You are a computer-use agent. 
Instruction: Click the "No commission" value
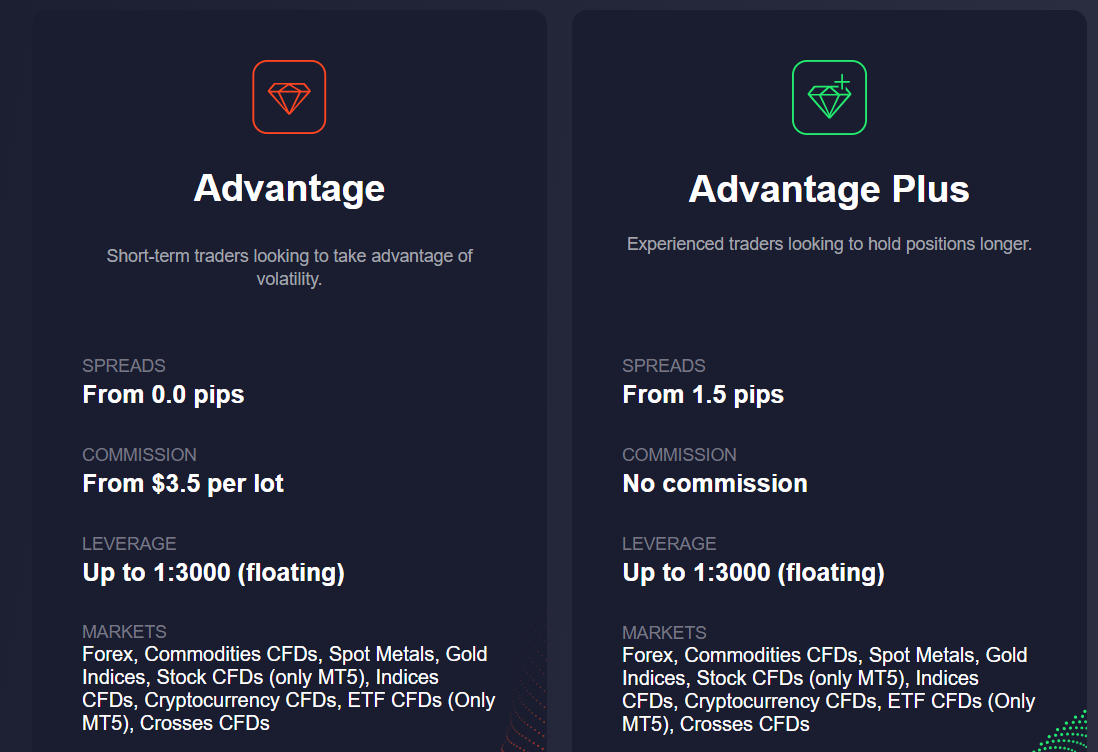click(x=715, y=484)
